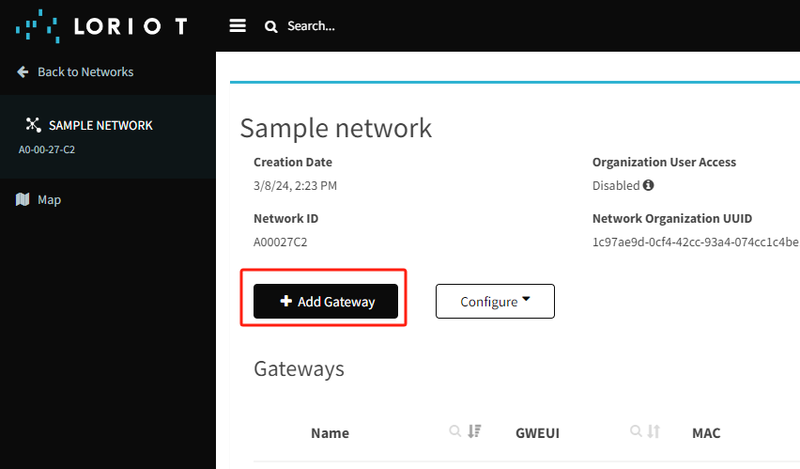This screenshot has height=469, width=800.
Task: Click the MAC column header
Action: point(706,433)
